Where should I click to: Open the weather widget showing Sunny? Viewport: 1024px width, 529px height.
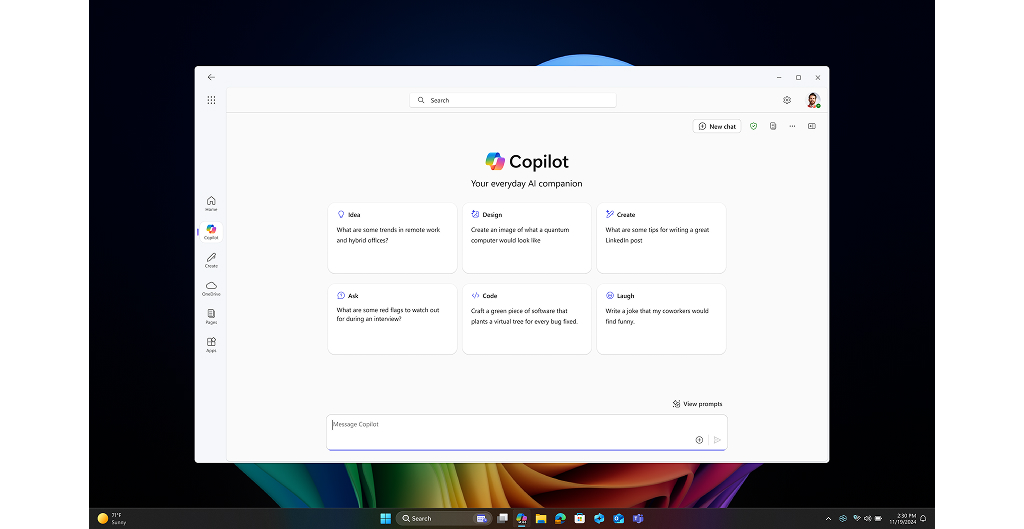(112, 519)
